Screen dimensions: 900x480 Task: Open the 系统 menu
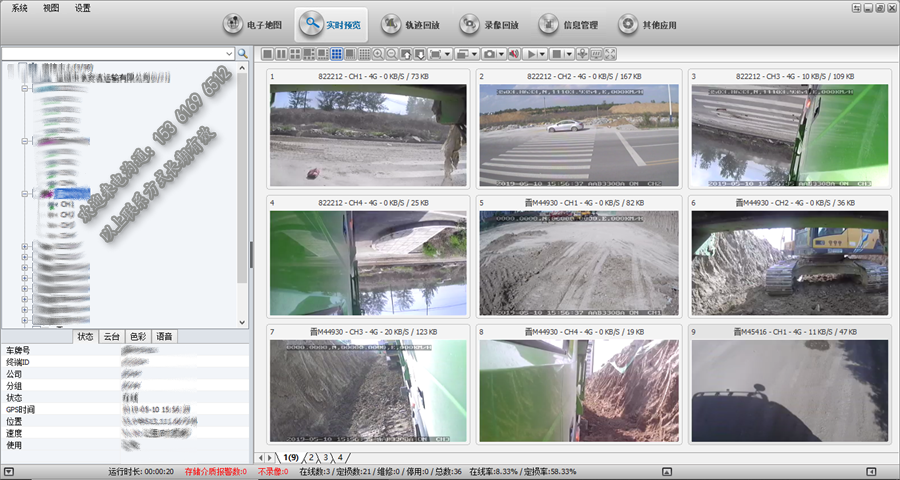pyautogui.click(x=19, y=8)
